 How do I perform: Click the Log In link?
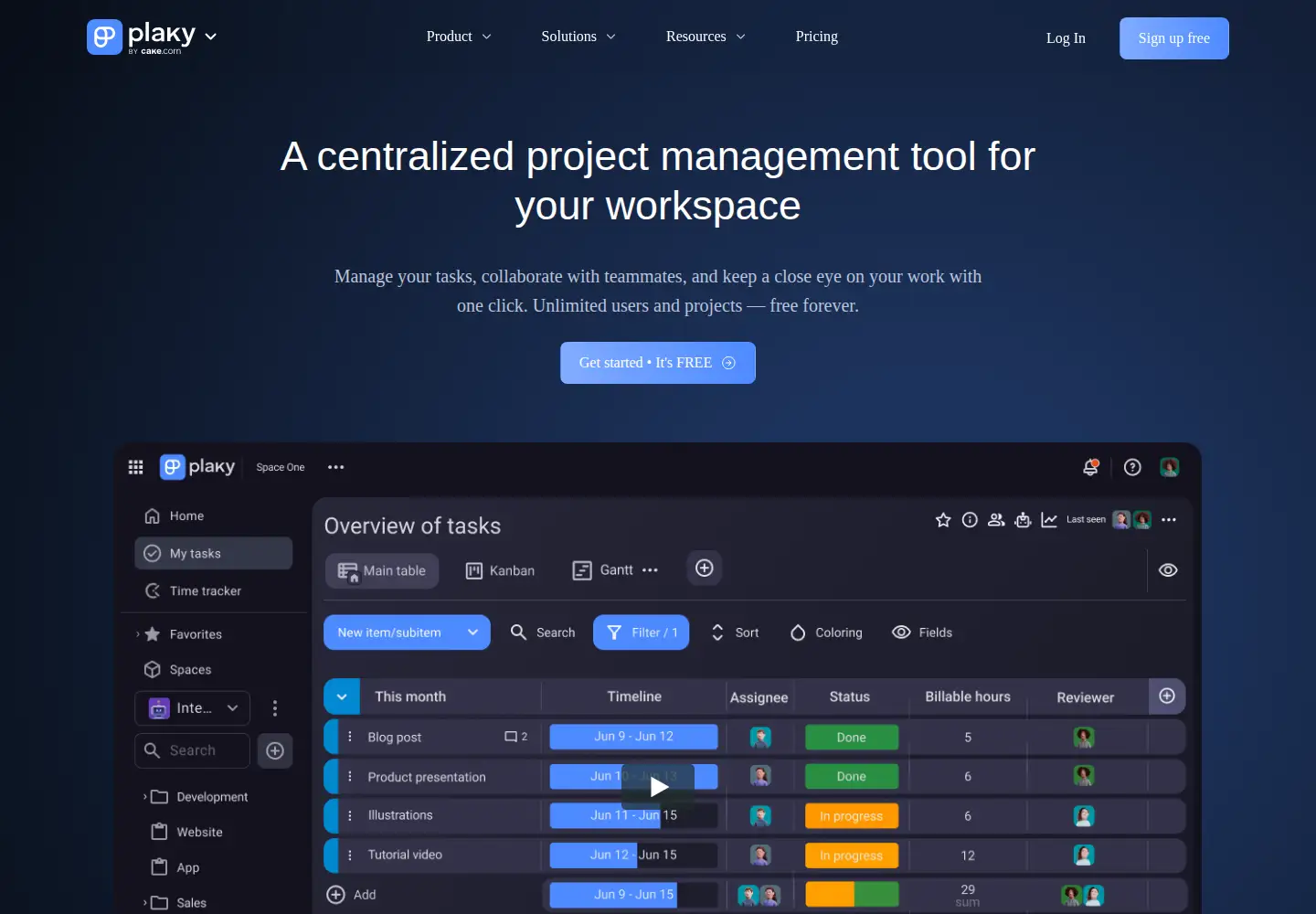click(x=1066, y=38)
